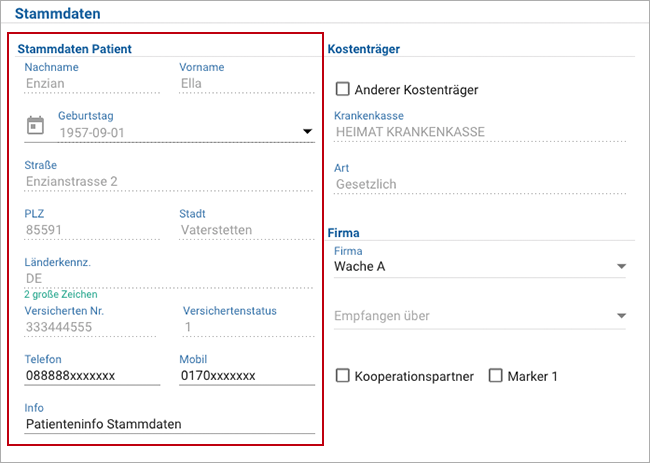650x463 pixels.
Task: Select the Art field showing Gesetzlich
Action: pyautogui.click(x=480, y=184)
